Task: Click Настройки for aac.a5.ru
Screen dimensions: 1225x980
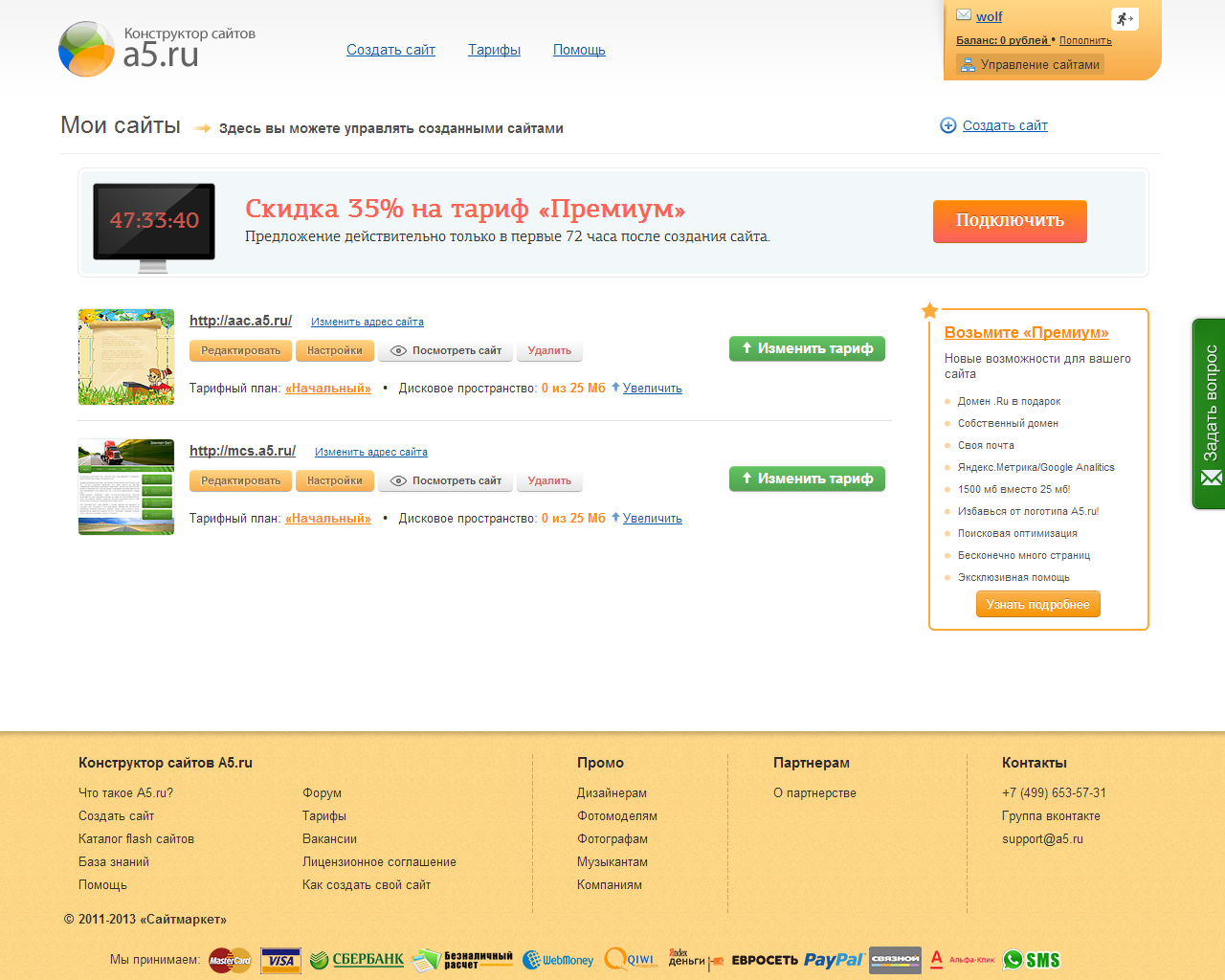Action: pyautogui.click(x=334, y=351)
